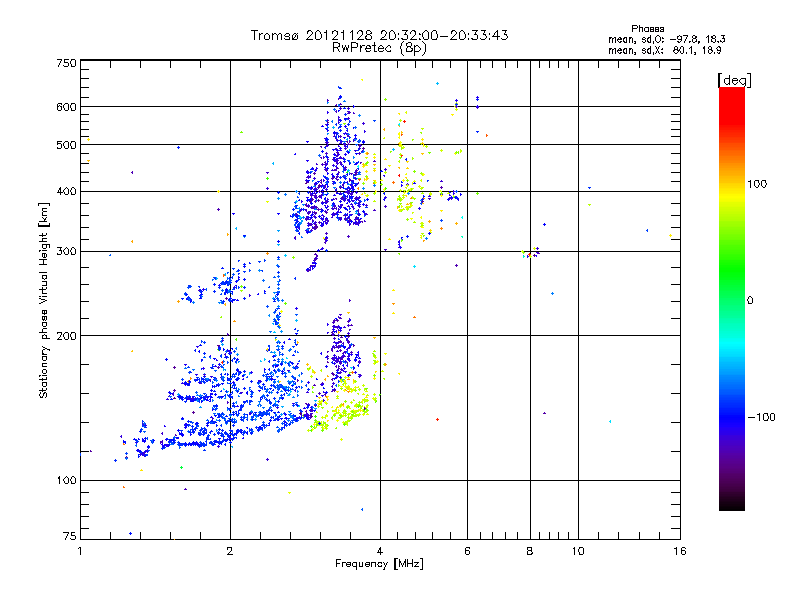Click the 'mean, sd,X: 80.1, 18.9' line

point(664,50)
